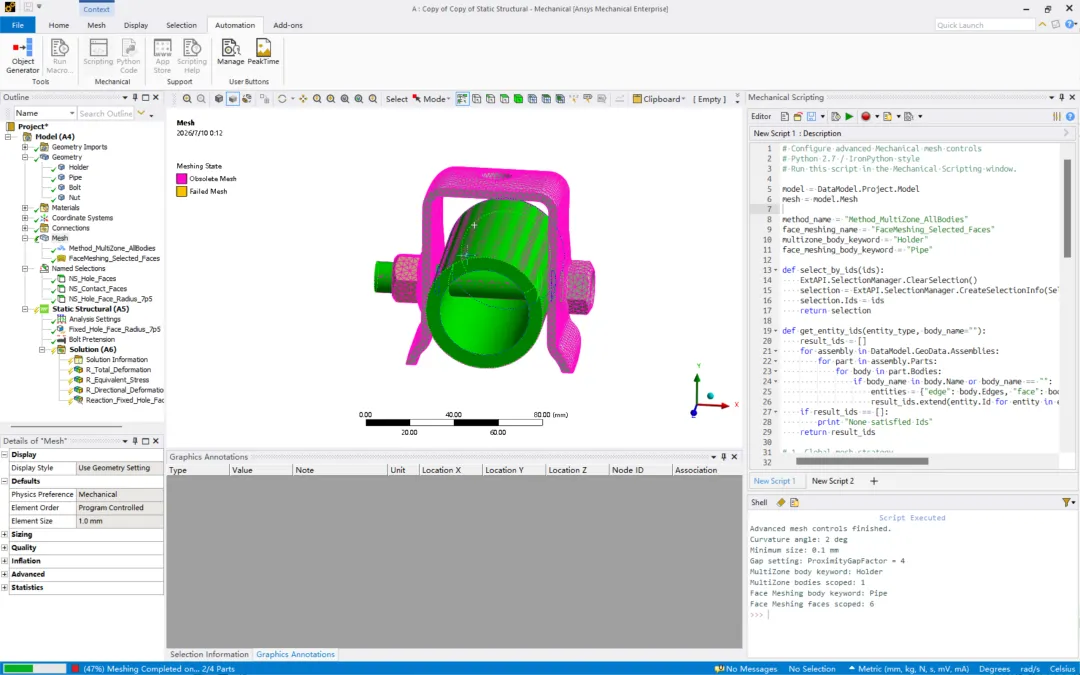
Task: Select Method_MultiZone_AllBodies in the tree
Action: pos(112,248)
